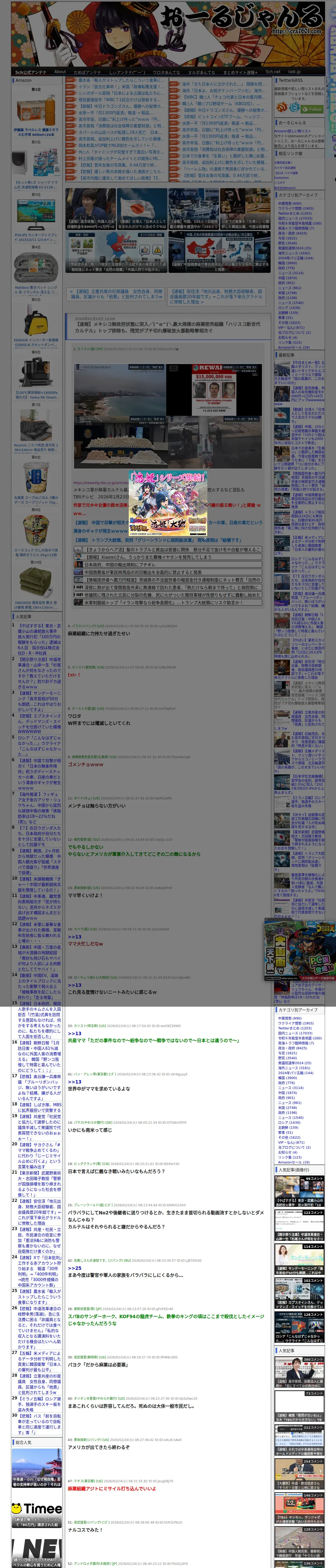Click the Timee advertisement banner
The height and width of the screenshot is (1568, 336).
[x=37, y=1508]
